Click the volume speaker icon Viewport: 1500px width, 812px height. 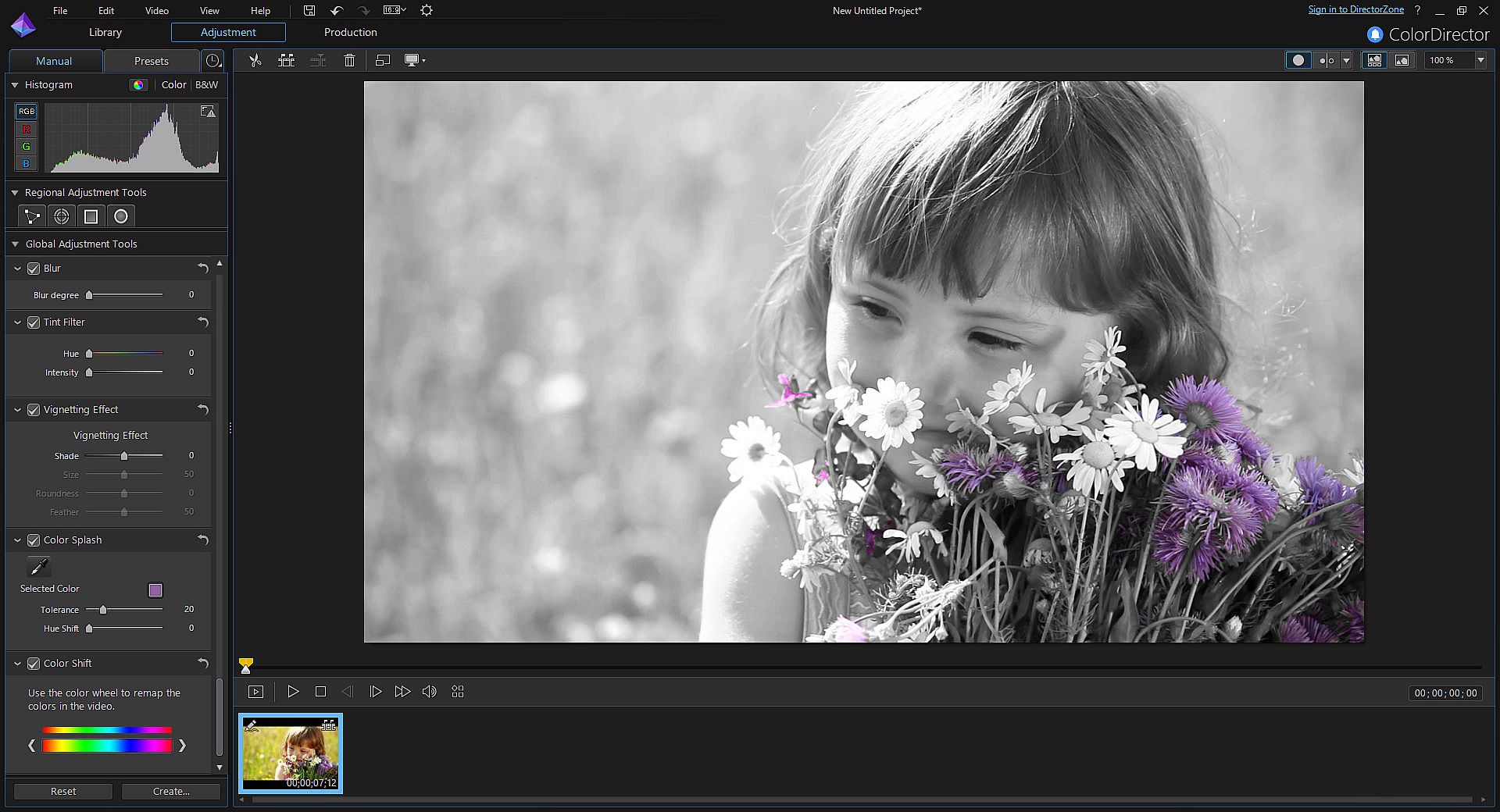coord(429,692)
